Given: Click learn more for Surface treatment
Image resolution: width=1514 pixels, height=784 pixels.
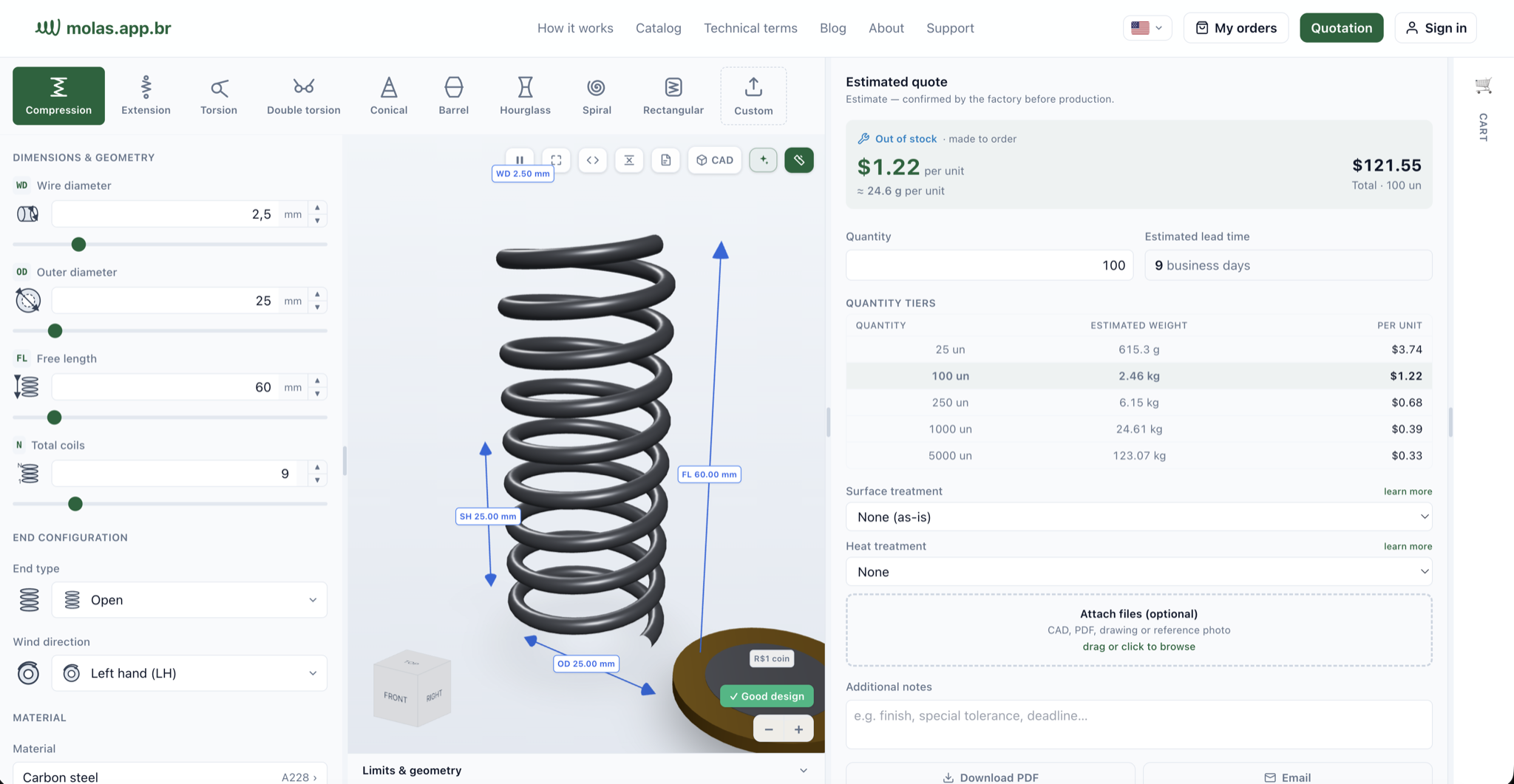Looking at the screenshot, I should (1408, 491).
